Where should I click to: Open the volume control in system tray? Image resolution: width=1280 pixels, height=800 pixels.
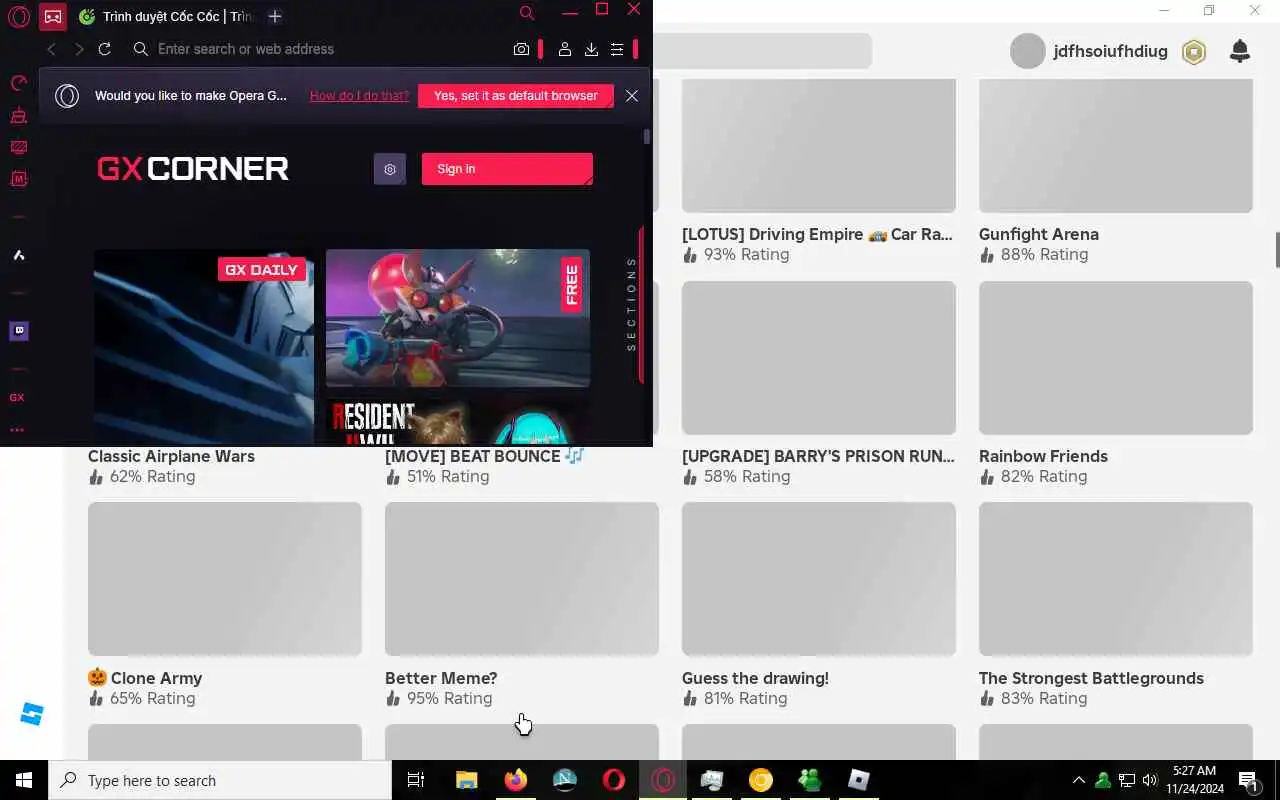pos(1150,780)
